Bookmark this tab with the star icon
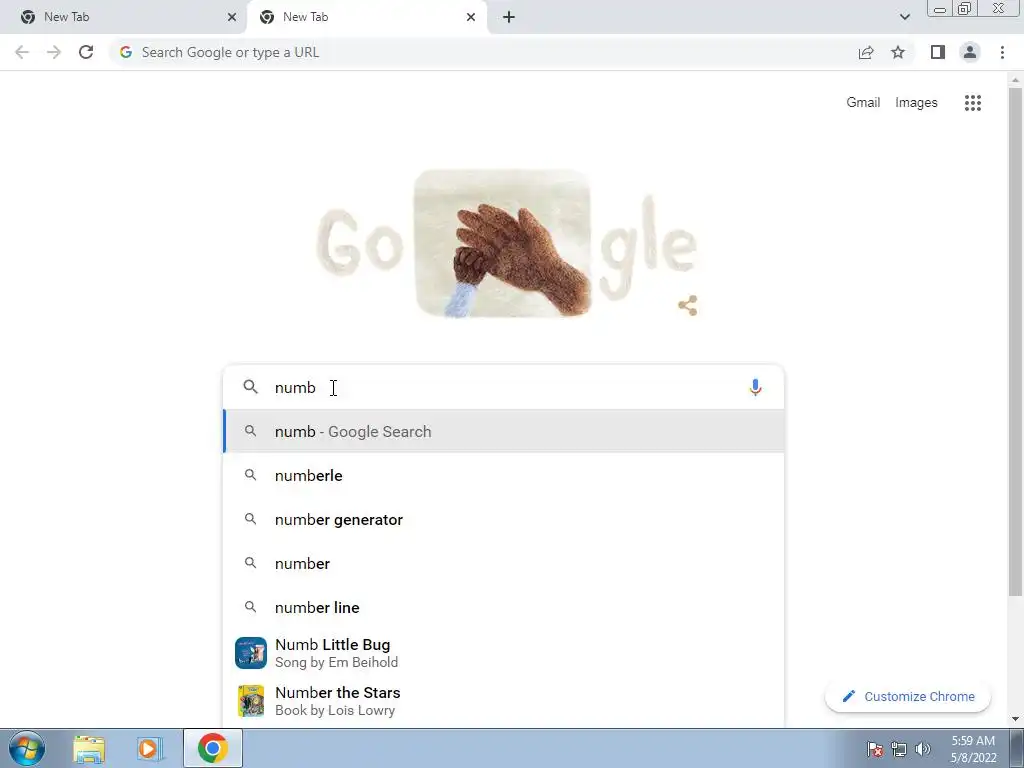This screenshot has width=1024, height=768. coord(898,52)
